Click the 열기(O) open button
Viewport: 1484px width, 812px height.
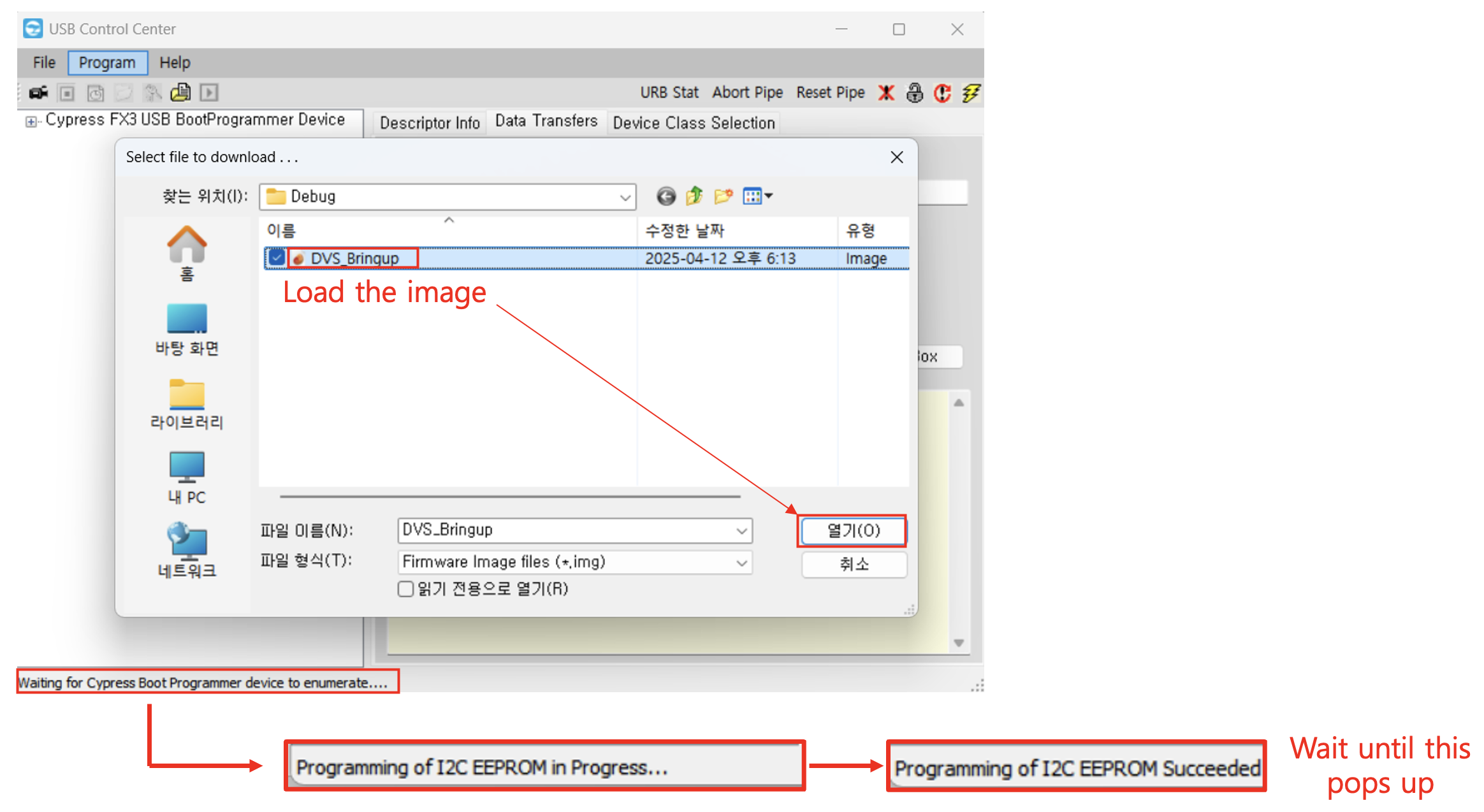[853, 530]
